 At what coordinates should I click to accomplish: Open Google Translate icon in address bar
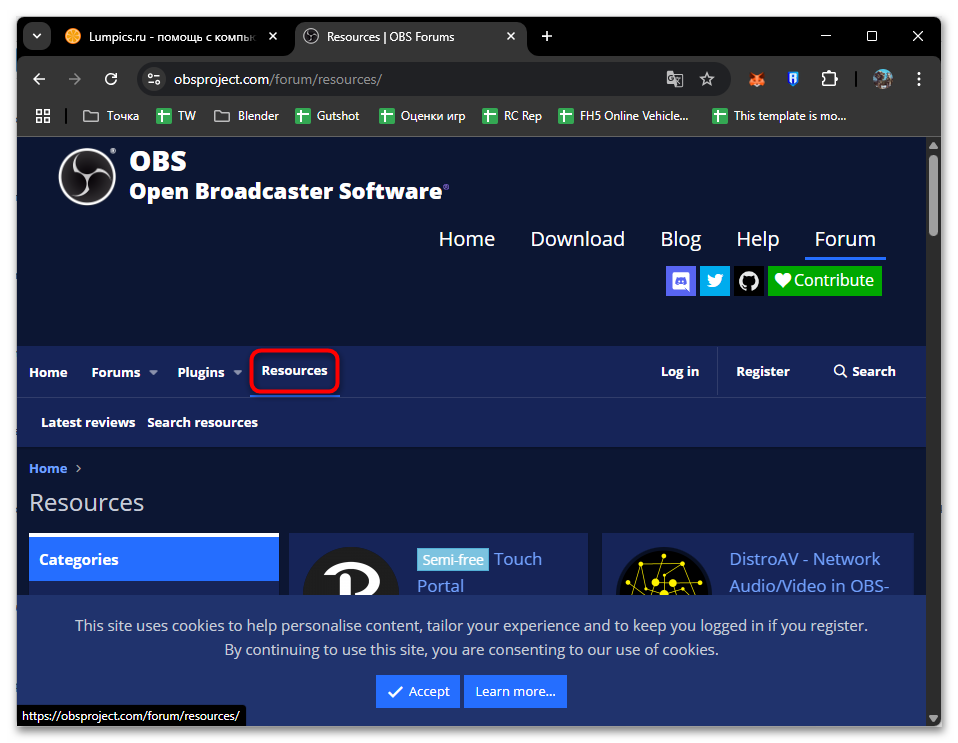pyautogui.click(x=674, y=79)
